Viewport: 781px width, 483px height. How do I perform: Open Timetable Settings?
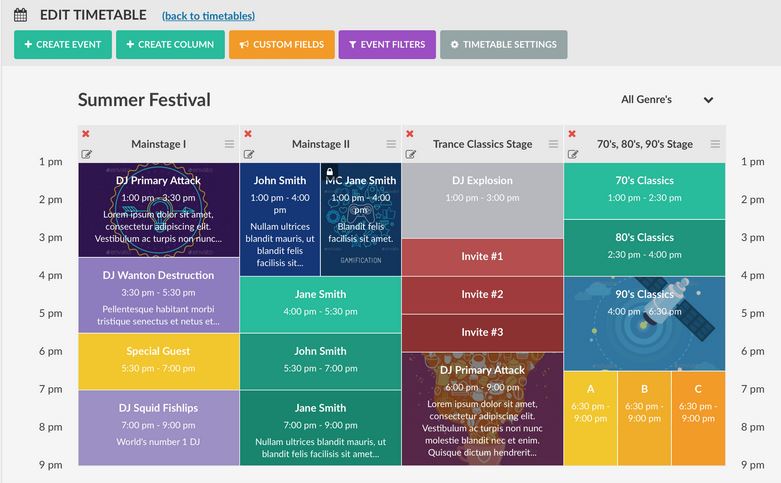tap(504, 44)
